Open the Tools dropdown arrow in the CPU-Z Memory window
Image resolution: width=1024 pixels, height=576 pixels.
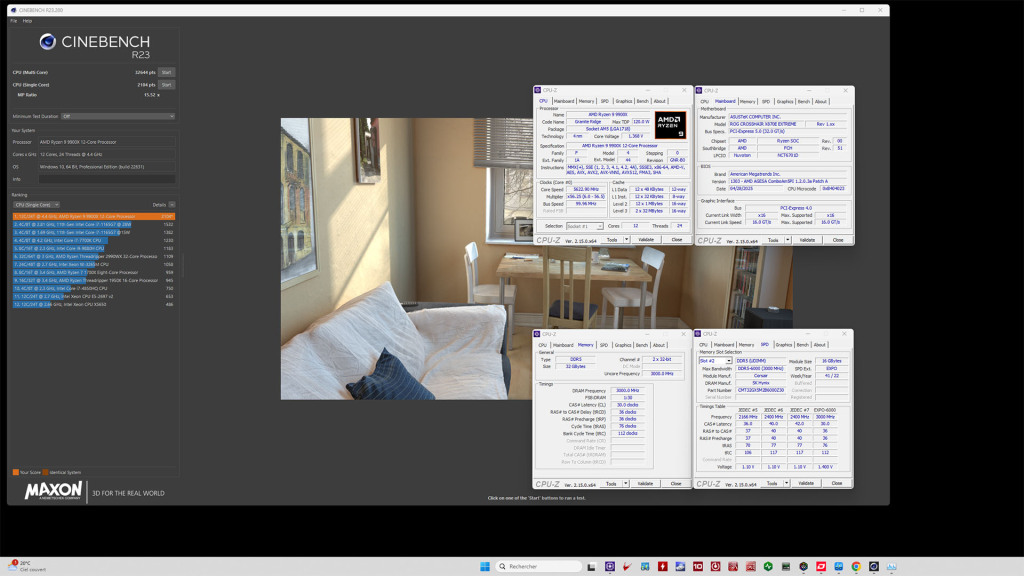coord(626,483)
